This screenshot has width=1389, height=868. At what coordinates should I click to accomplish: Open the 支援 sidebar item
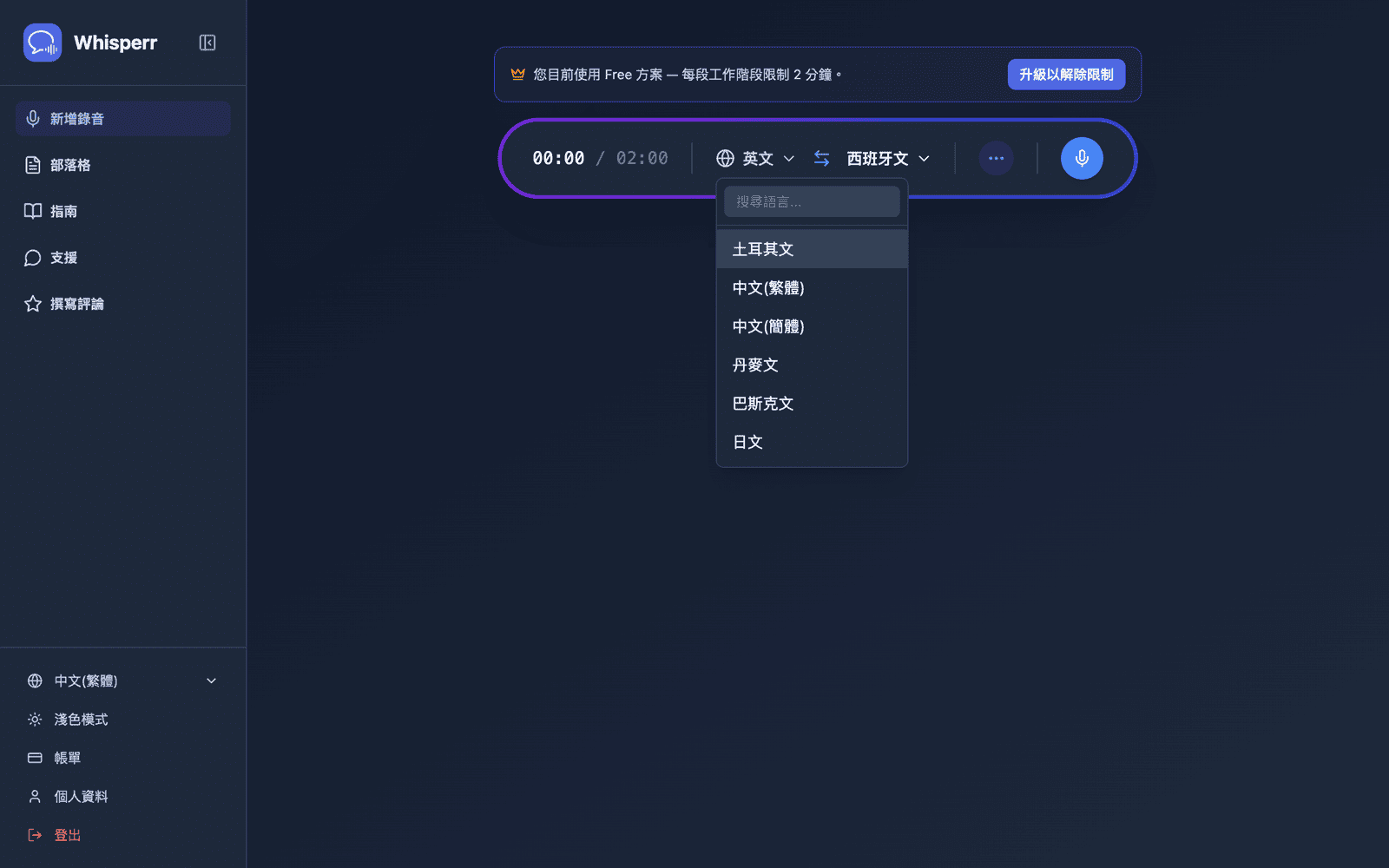[x=122, y=258]
